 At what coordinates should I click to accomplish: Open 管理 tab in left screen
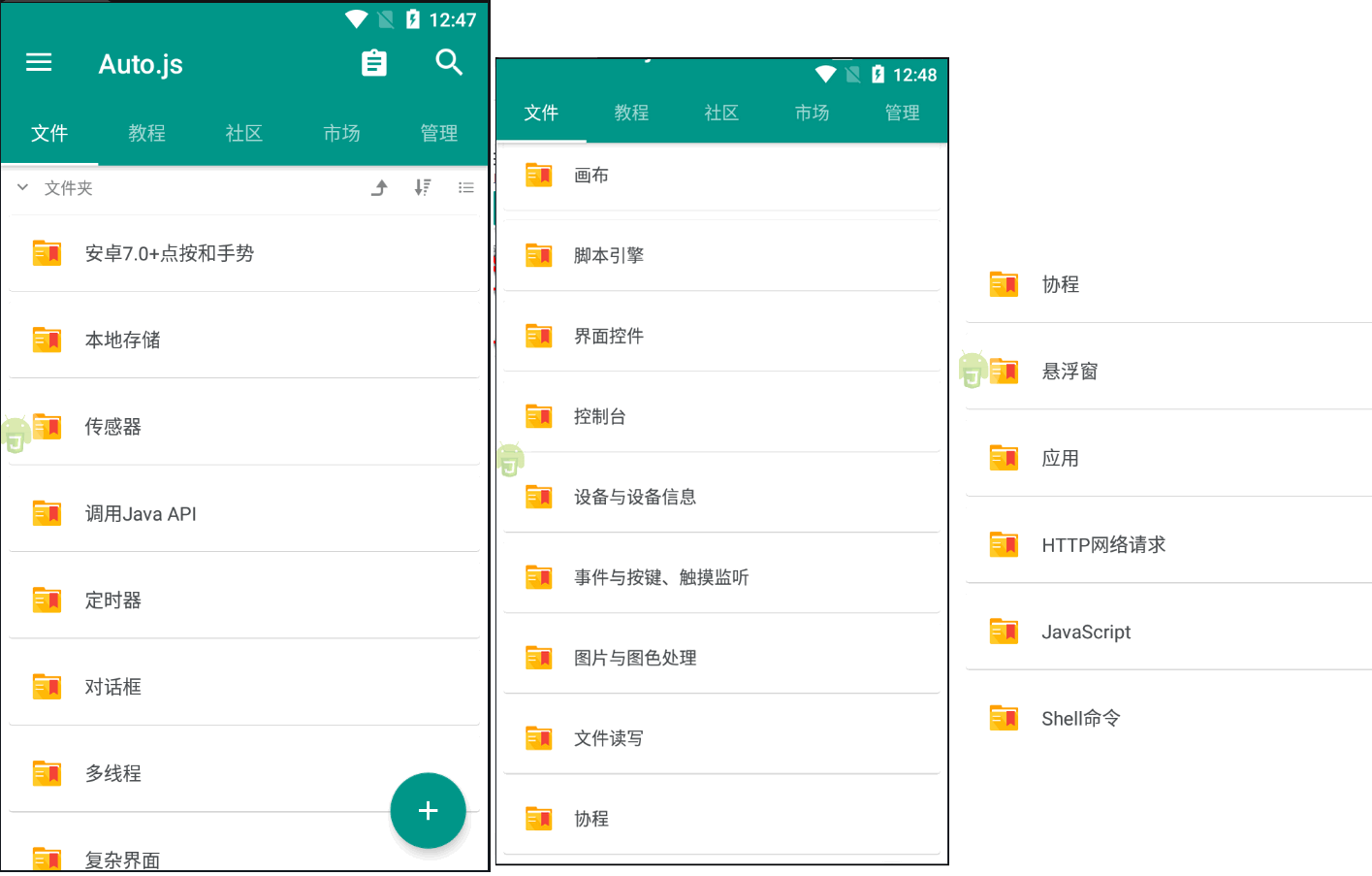pyautogui.click(x=439, y=133)
